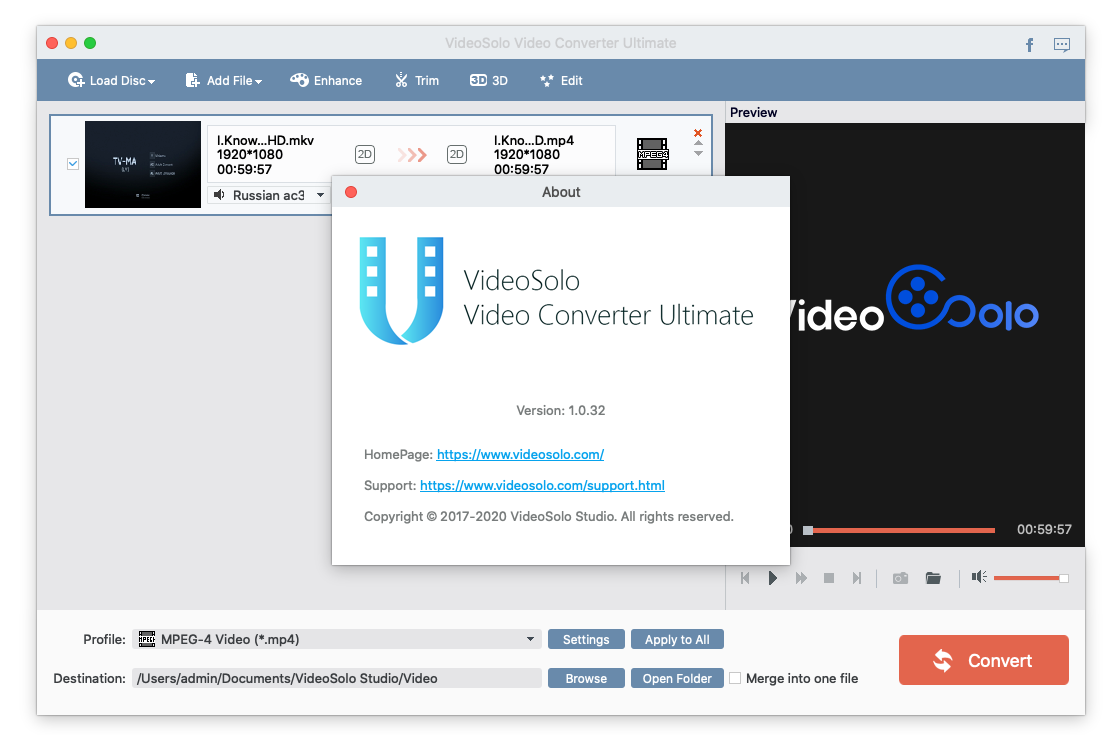Click the MPEG4 output format icon

[652, 153]
